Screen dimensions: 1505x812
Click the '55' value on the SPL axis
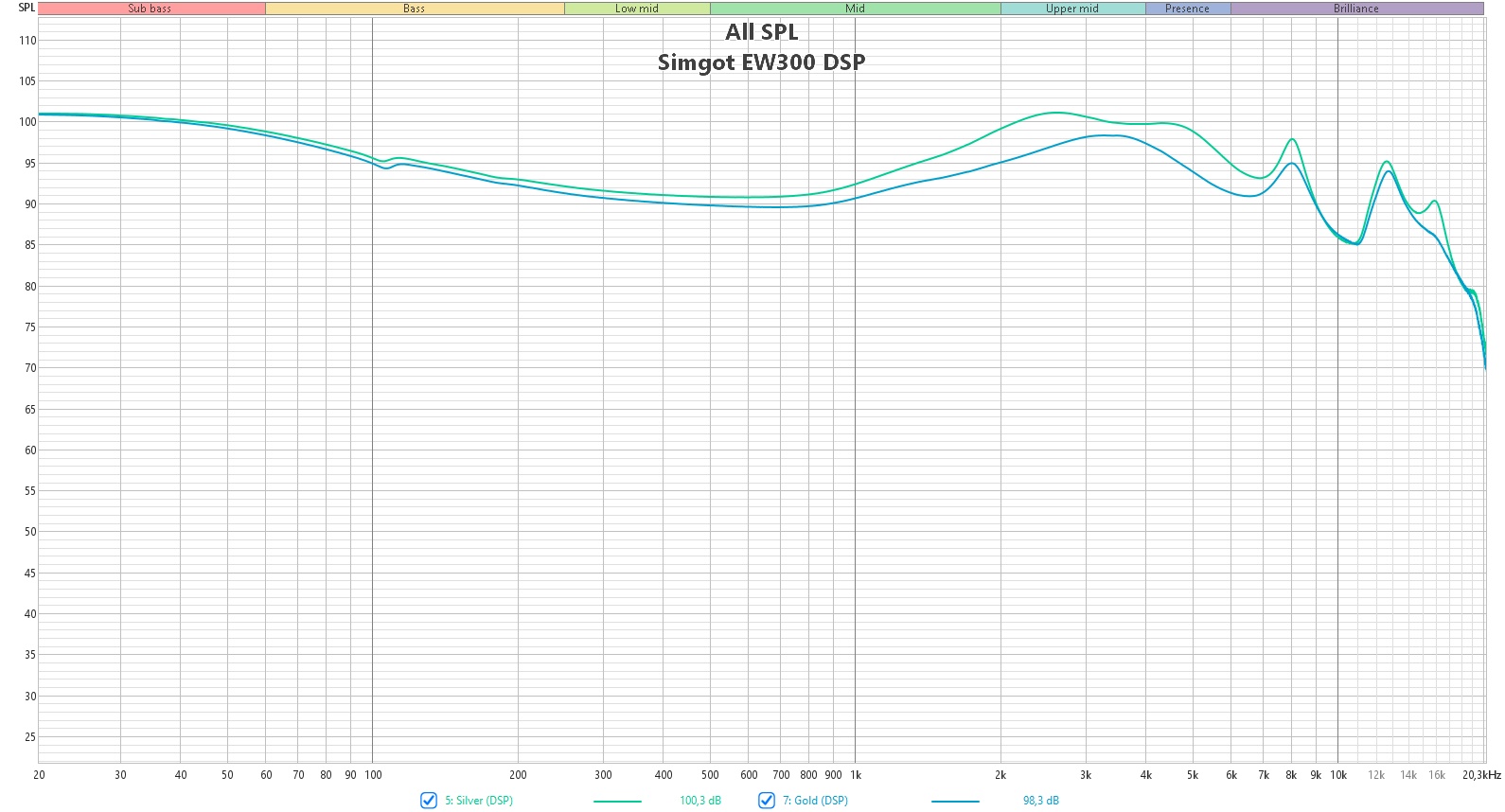[x=30, y=491]
